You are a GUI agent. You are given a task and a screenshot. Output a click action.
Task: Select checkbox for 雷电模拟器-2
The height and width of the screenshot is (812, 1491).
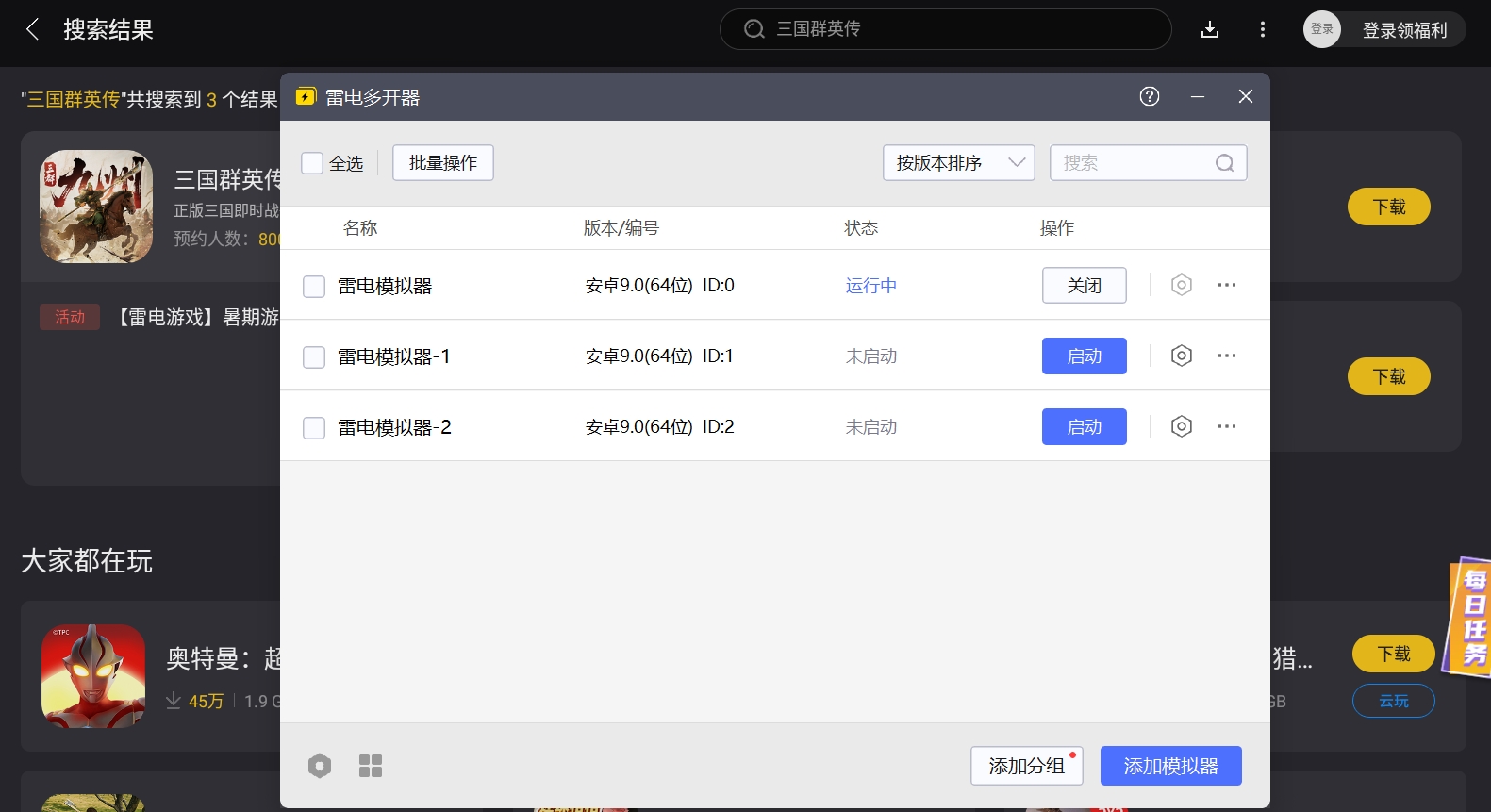click(x=314, y=428)
